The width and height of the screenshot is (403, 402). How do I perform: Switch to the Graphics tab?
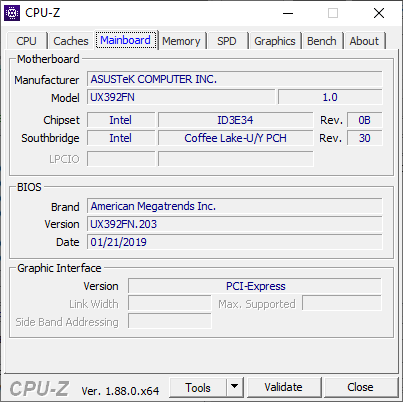coord(275,41)
